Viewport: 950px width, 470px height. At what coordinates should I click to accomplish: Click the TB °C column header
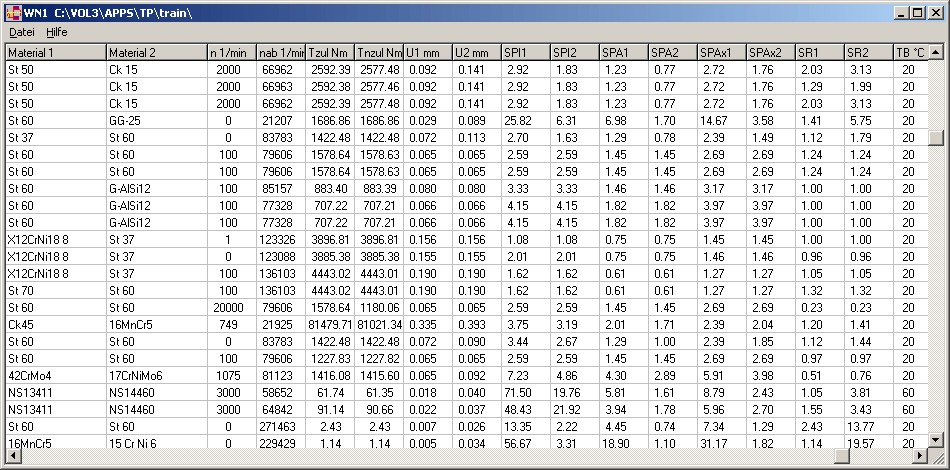click(909, 52)
